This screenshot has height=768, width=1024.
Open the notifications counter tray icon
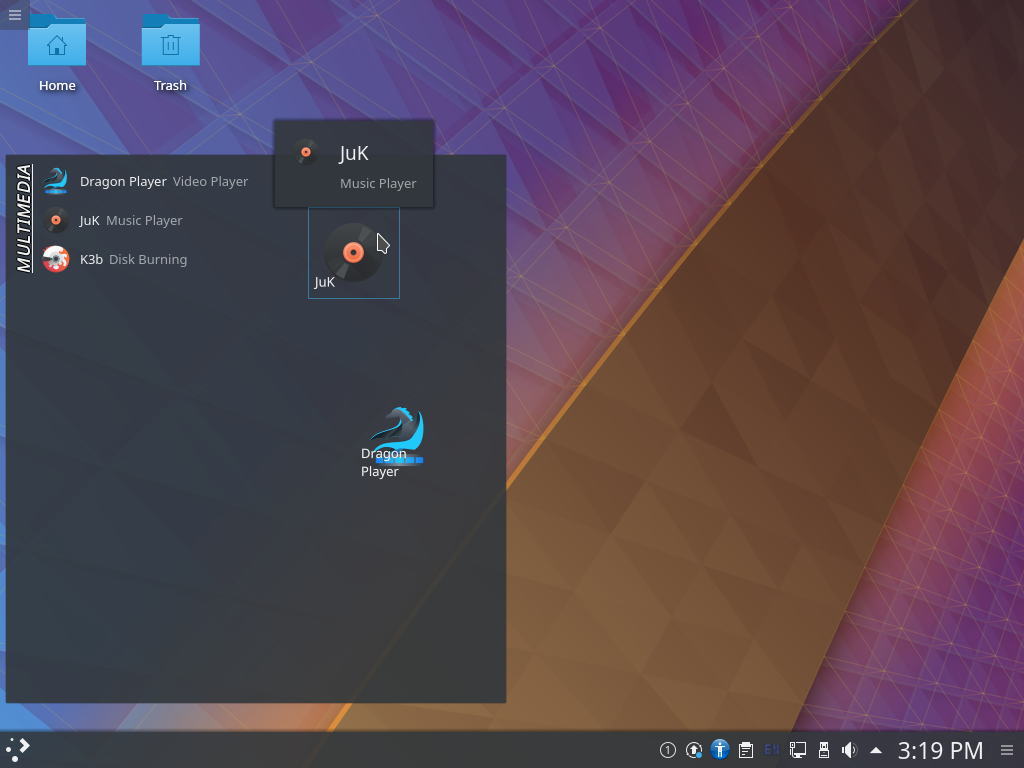[667, 750]
